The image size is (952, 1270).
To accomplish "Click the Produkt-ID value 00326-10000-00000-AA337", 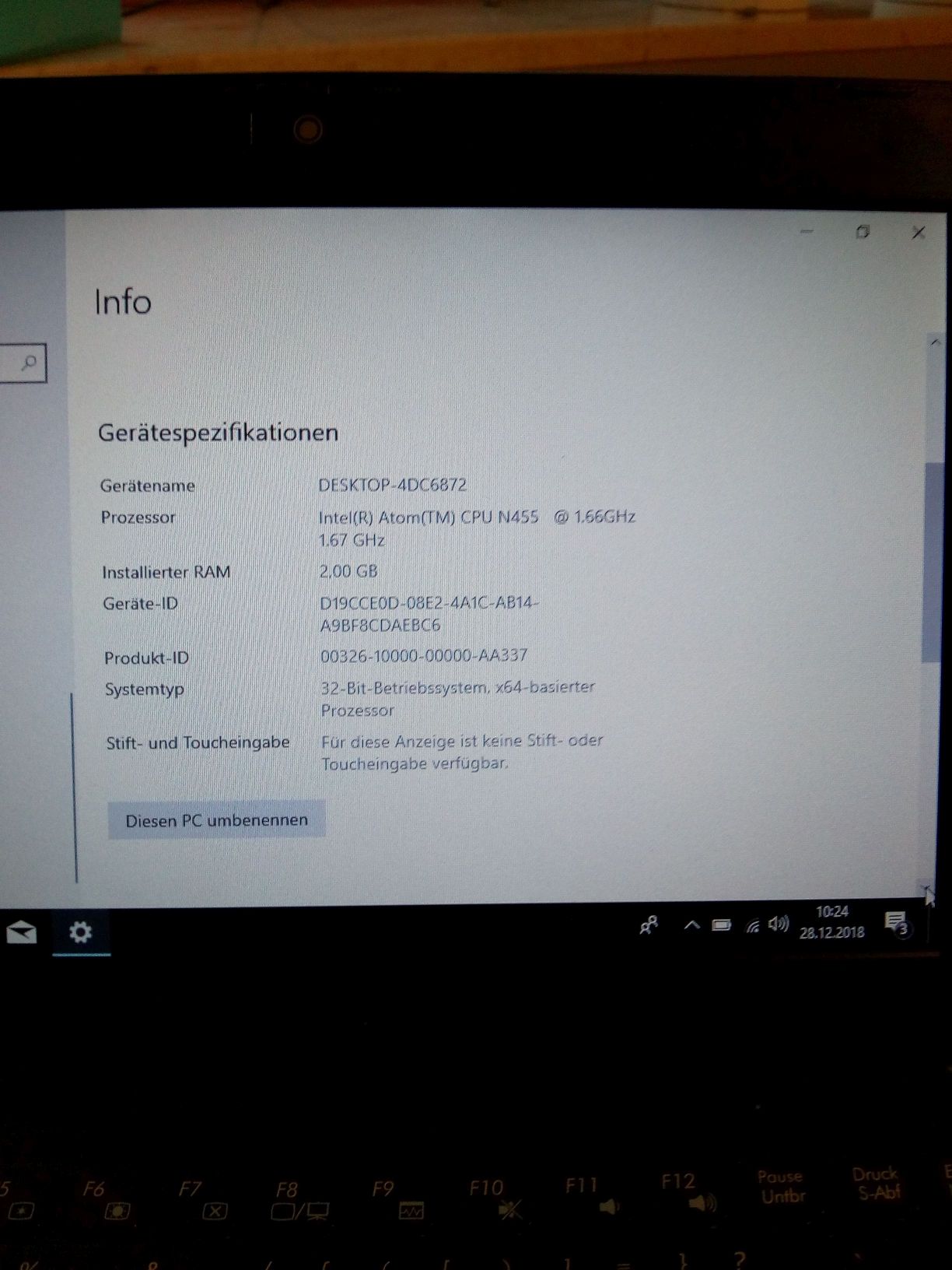I will (x=424, y=656).
